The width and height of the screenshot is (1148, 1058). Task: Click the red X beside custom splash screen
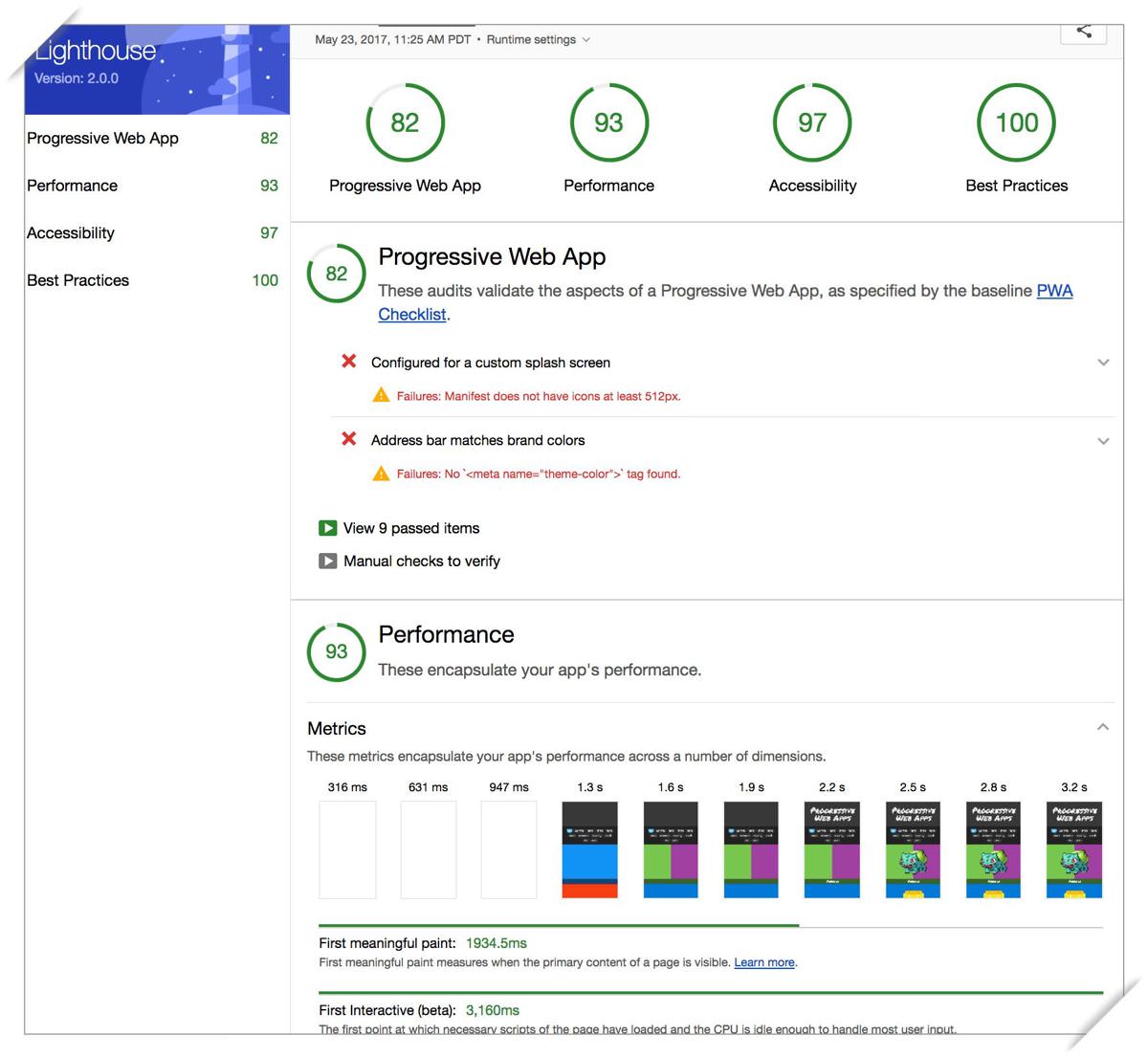349,362
